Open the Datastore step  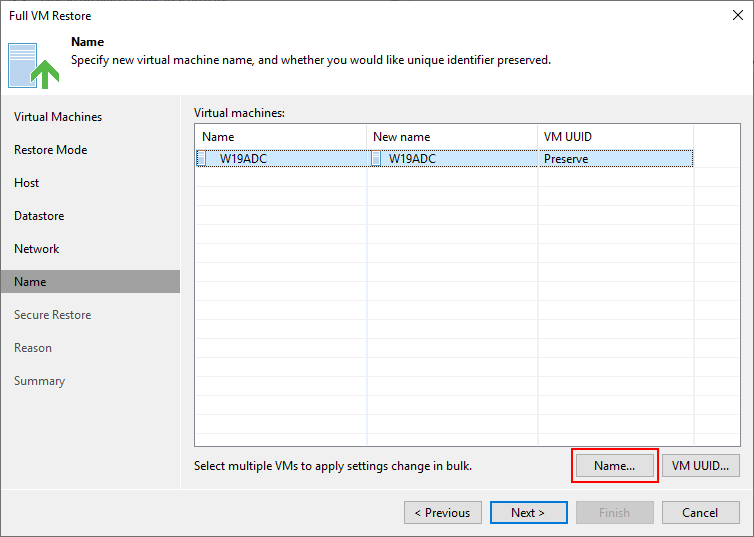pos(39,216)
